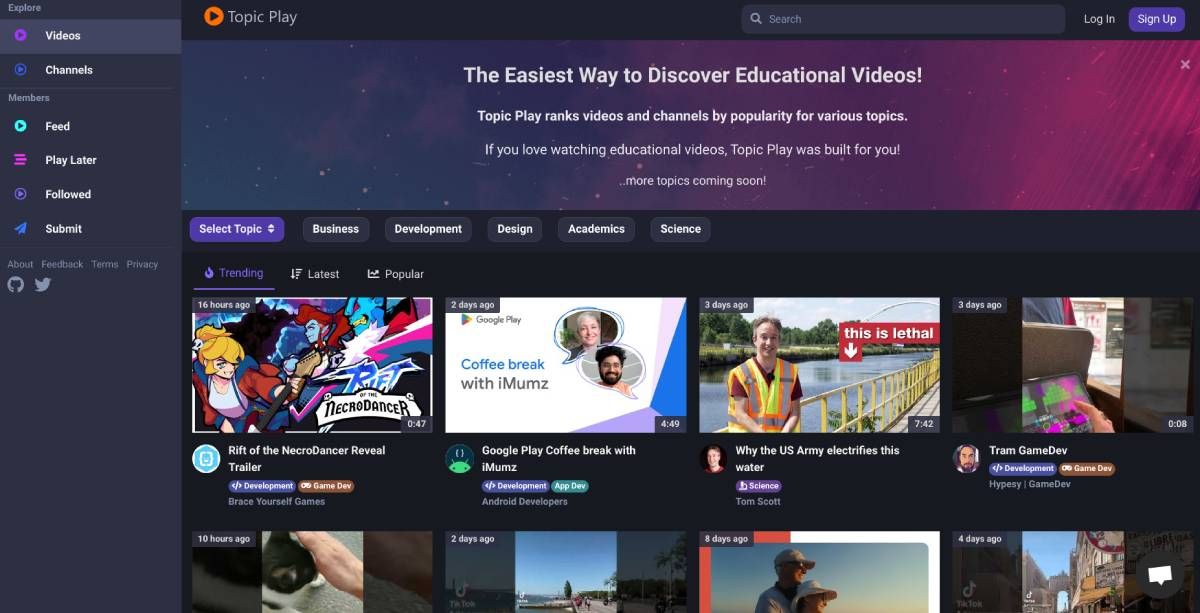Open the Feedback footer link
1200x613 pixels.
(x=62, y=264)
